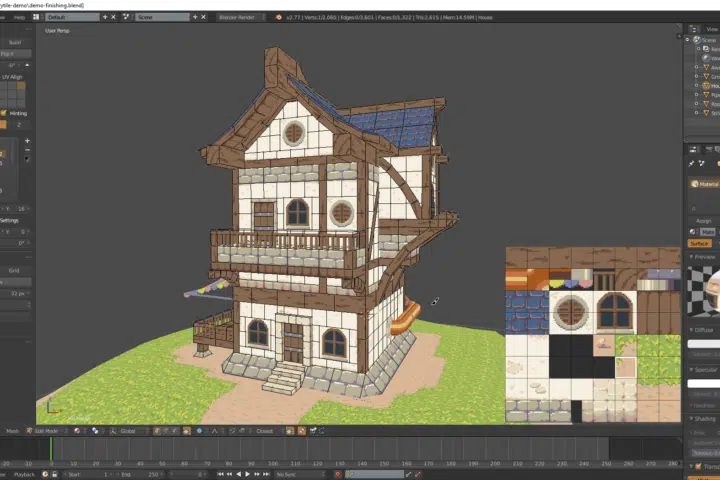Image resolution: width=720 pixels, height=480 pixels.
Task: Select the round window tile in tileset
Action: [x=571, y=312]
